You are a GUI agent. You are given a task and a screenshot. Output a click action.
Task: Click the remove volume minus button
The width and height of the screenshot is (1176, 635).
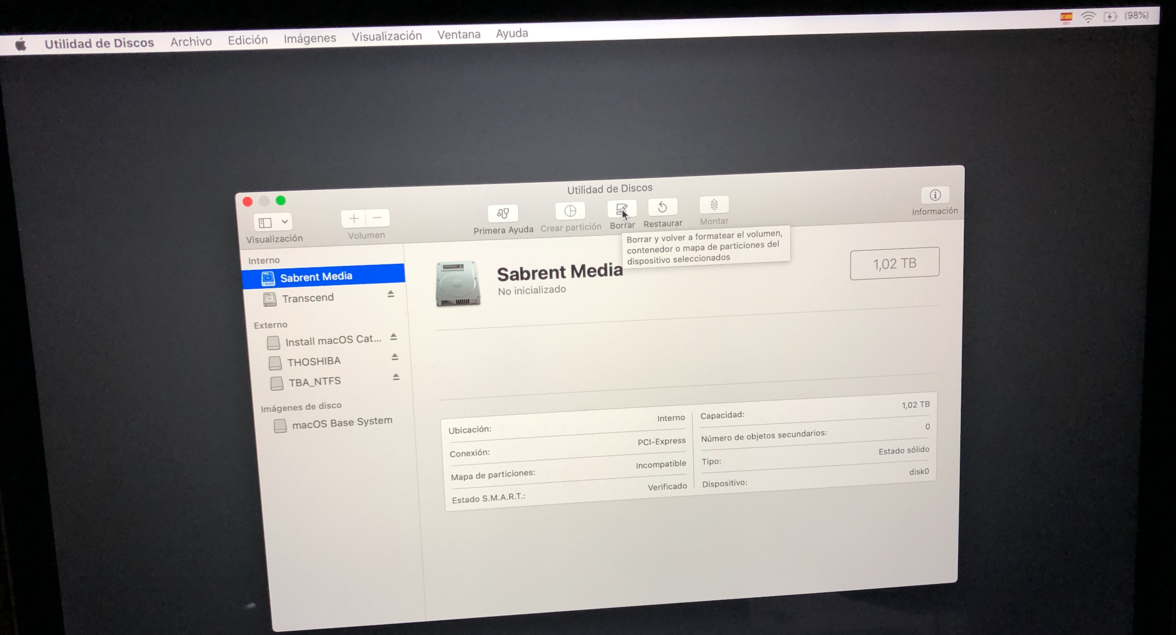(x=377, y=218)
